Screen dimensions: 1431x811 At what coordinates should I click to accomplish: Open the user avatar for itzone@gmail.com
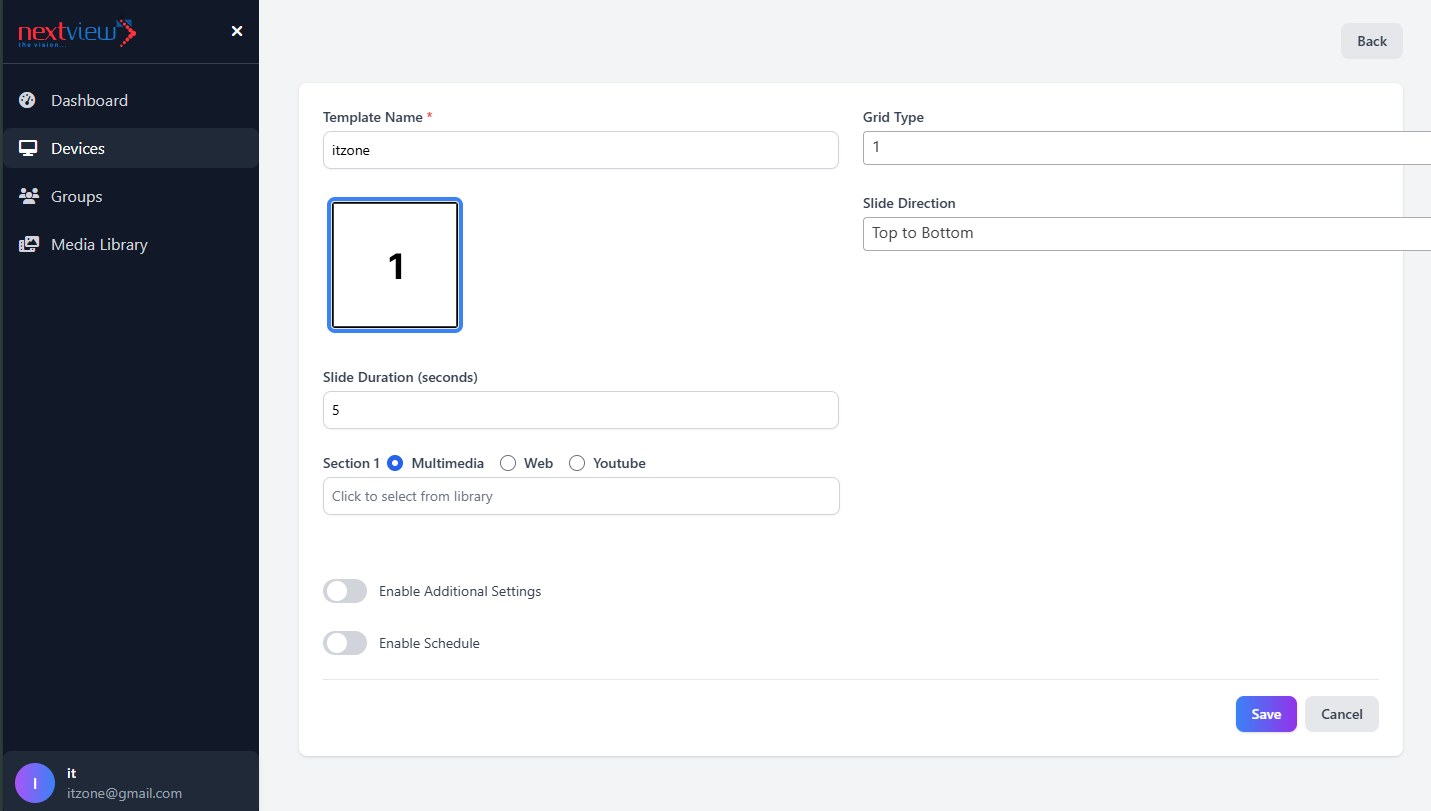click(x=34, y=782)
